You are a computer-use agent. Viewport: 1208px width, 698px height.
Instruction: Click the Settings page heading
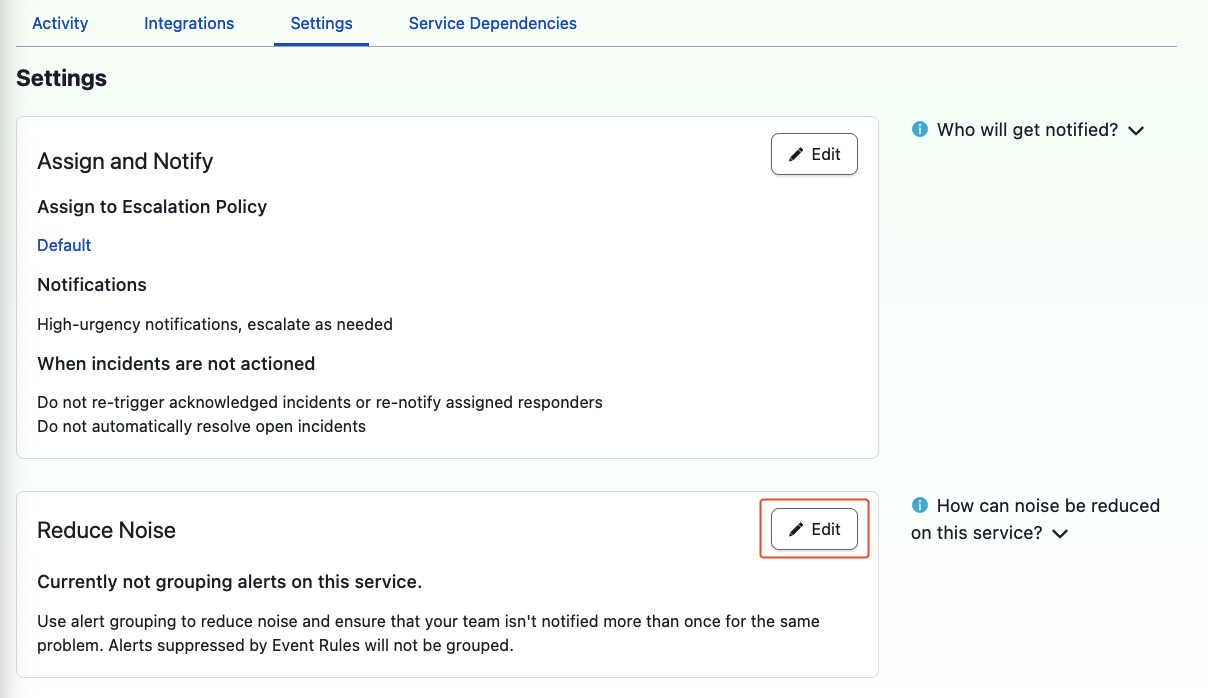(61, 78)
